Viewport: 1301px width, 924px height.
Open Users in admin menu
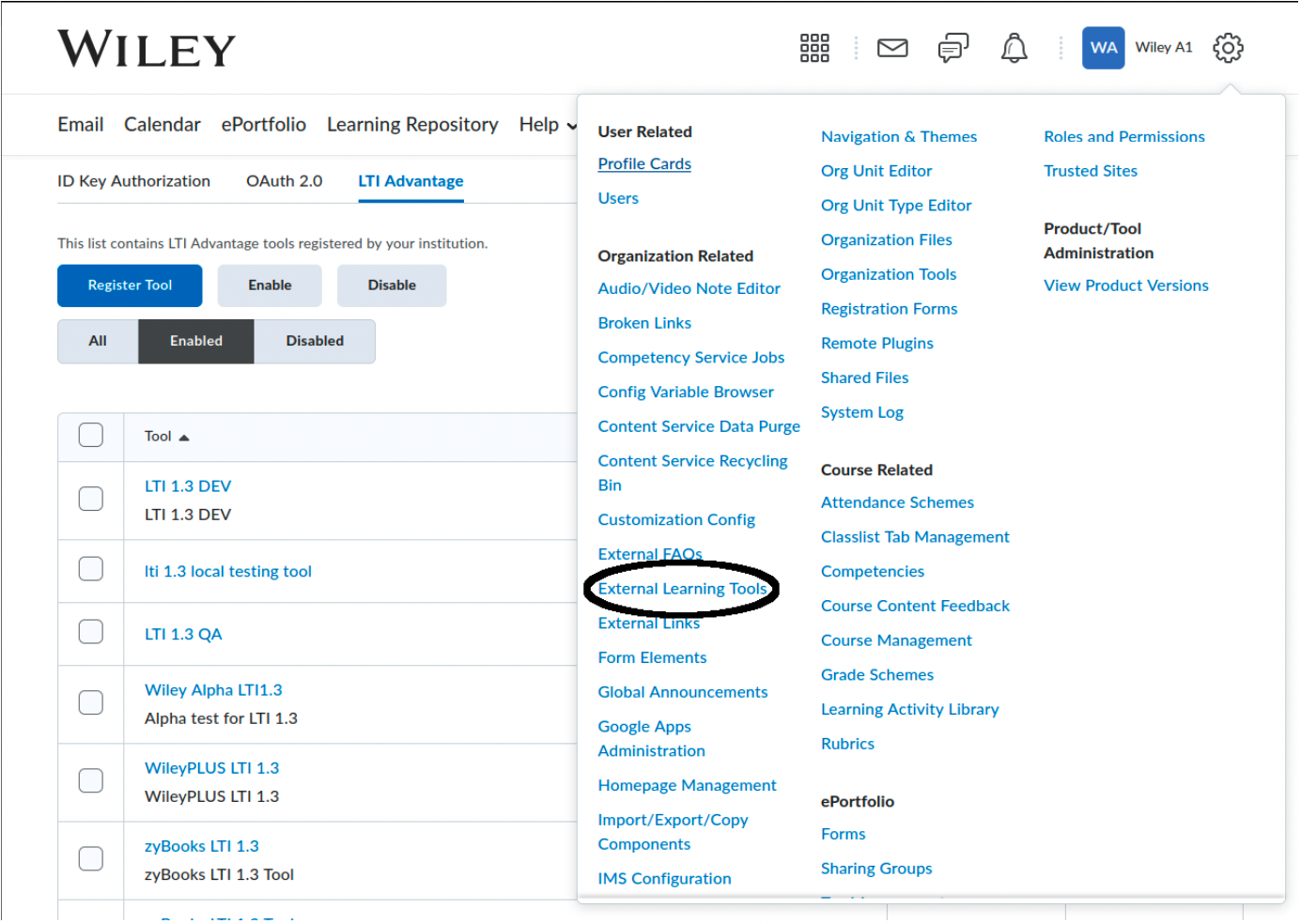click(618, 199)
